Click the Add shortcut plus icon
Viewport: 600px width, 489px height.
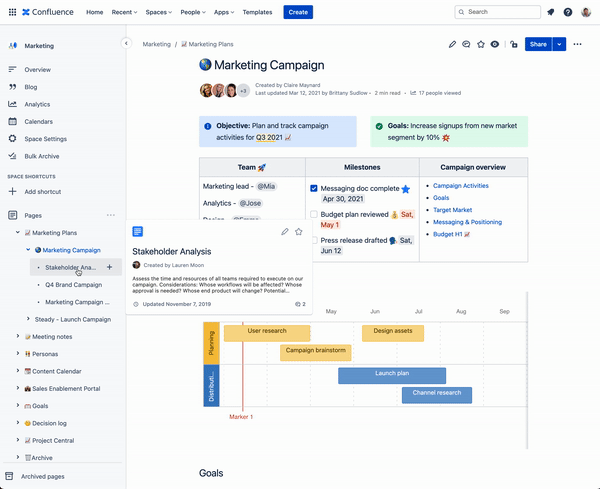[13, 191]
